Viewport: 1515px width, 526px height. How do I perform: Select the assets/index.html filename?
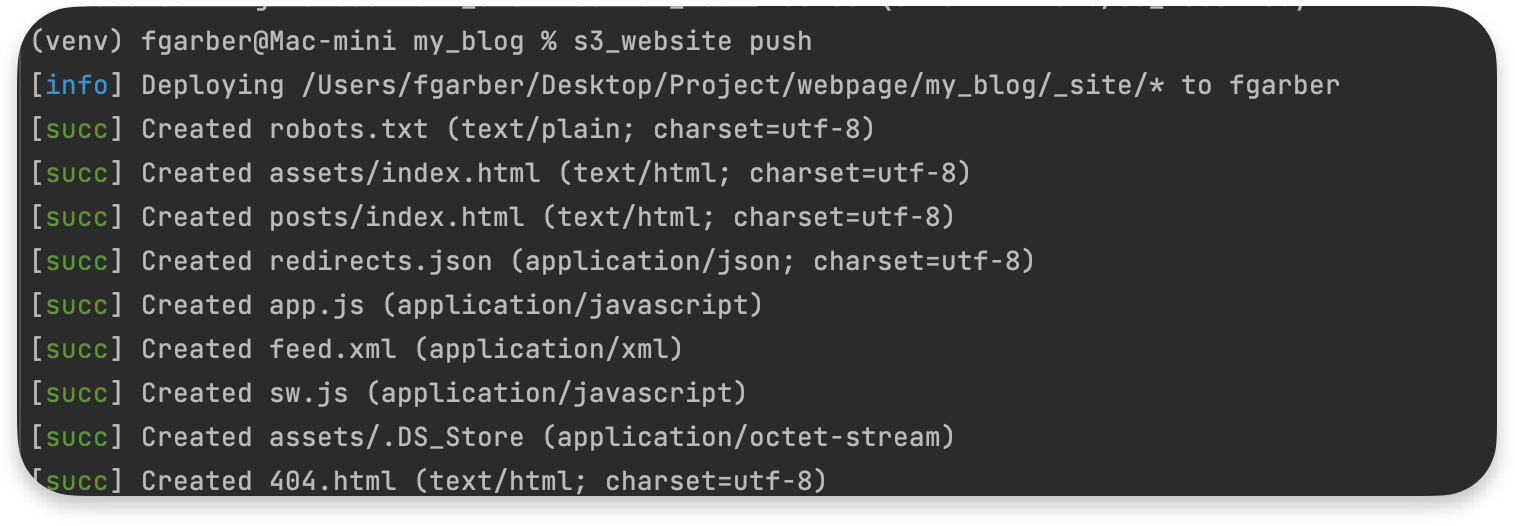[404, 174]
